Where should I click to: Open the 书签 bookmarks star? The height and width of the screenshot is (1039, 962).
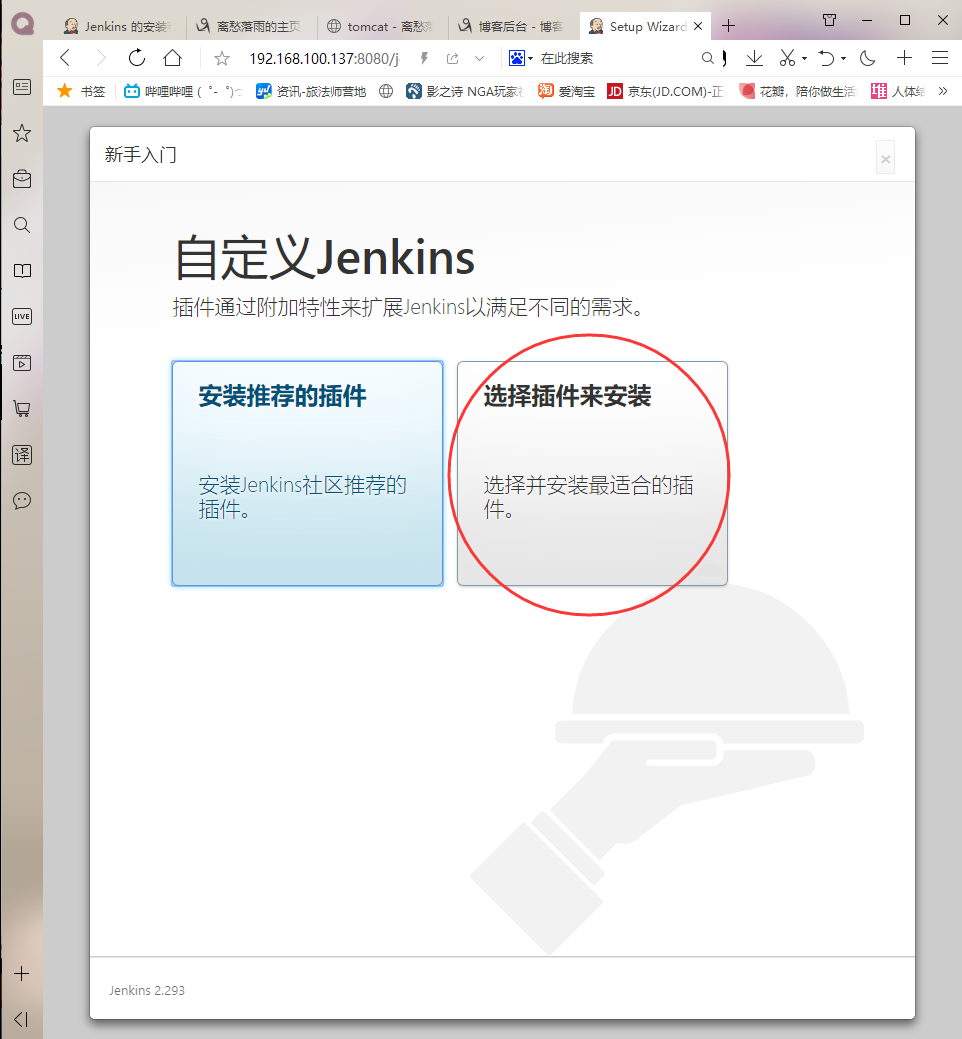pyautogui.click(x=81, y=91)
